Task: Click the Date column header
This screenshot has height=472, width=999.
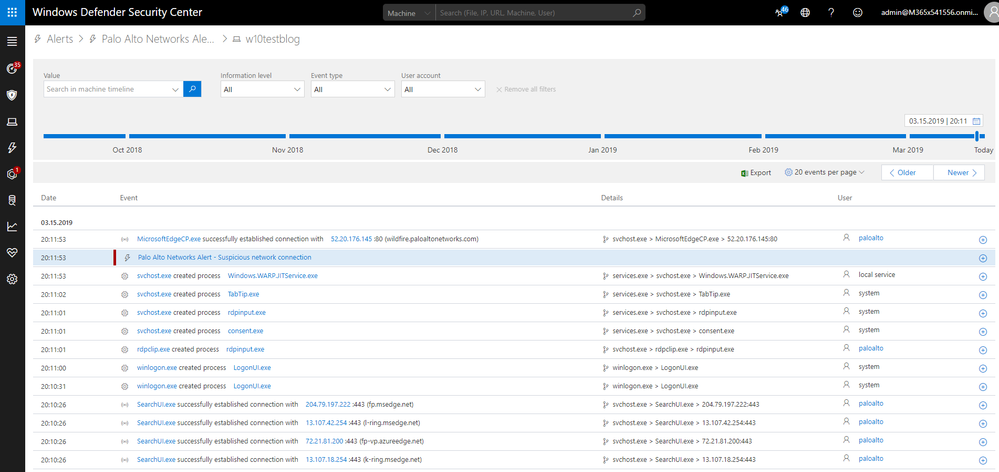Action: click(48, 198)
